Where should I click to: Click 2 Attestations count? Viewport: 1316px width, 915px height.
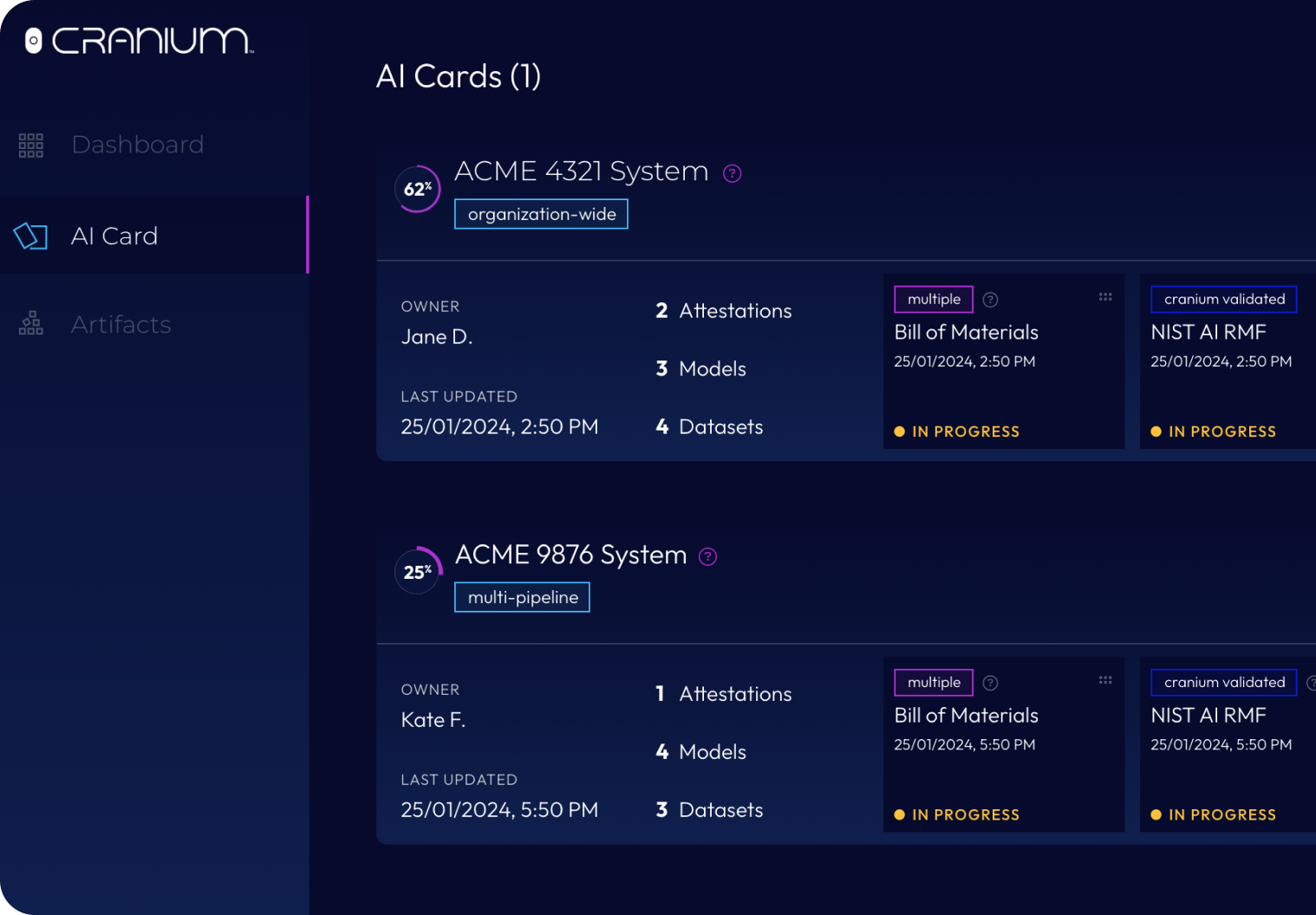(x=723, y=311)
